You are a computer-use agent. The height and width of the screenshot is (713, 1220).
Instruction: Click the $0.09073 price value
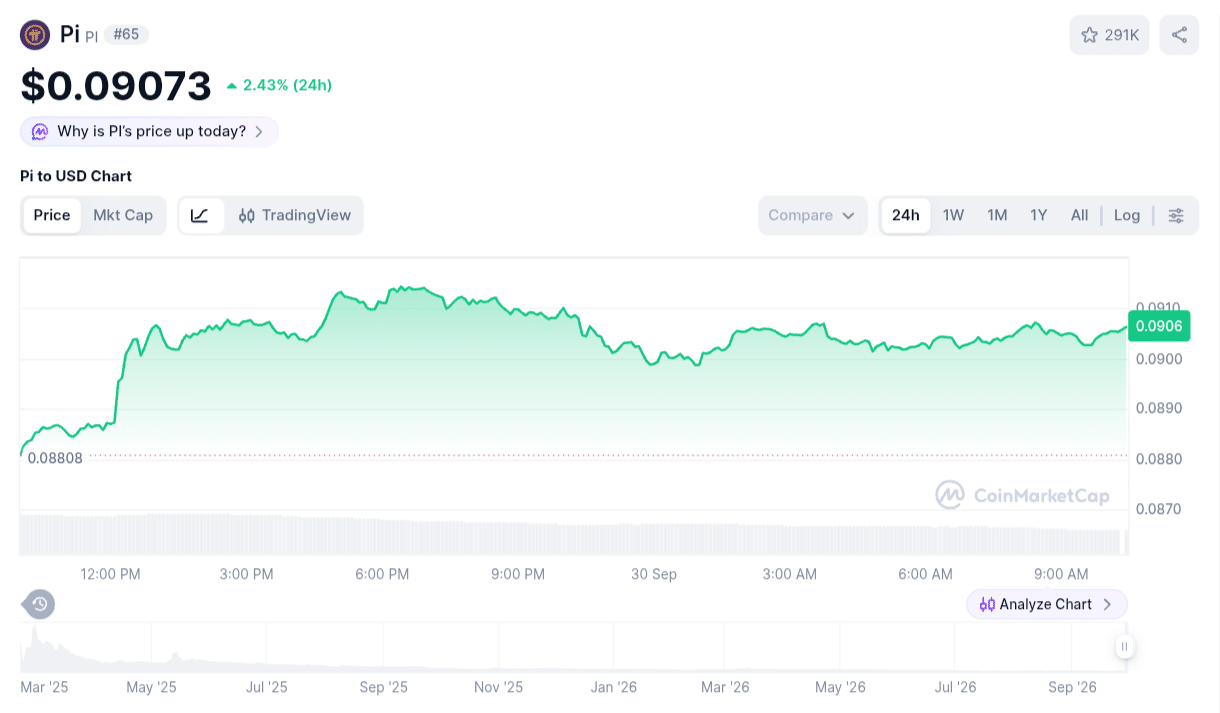point(116,86)
